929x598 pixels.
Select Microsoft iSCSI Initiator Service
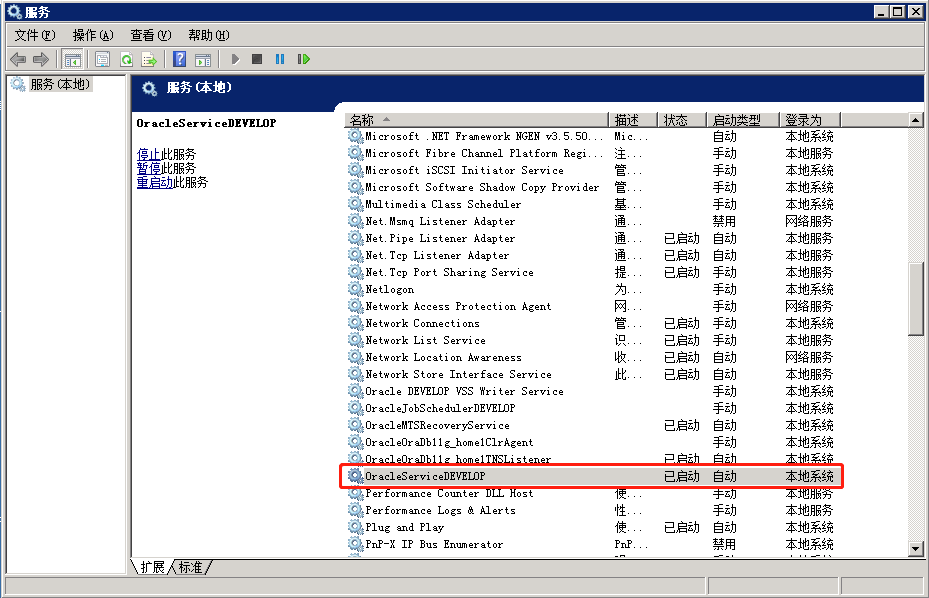pyautogui.click(x=464, y=170)
